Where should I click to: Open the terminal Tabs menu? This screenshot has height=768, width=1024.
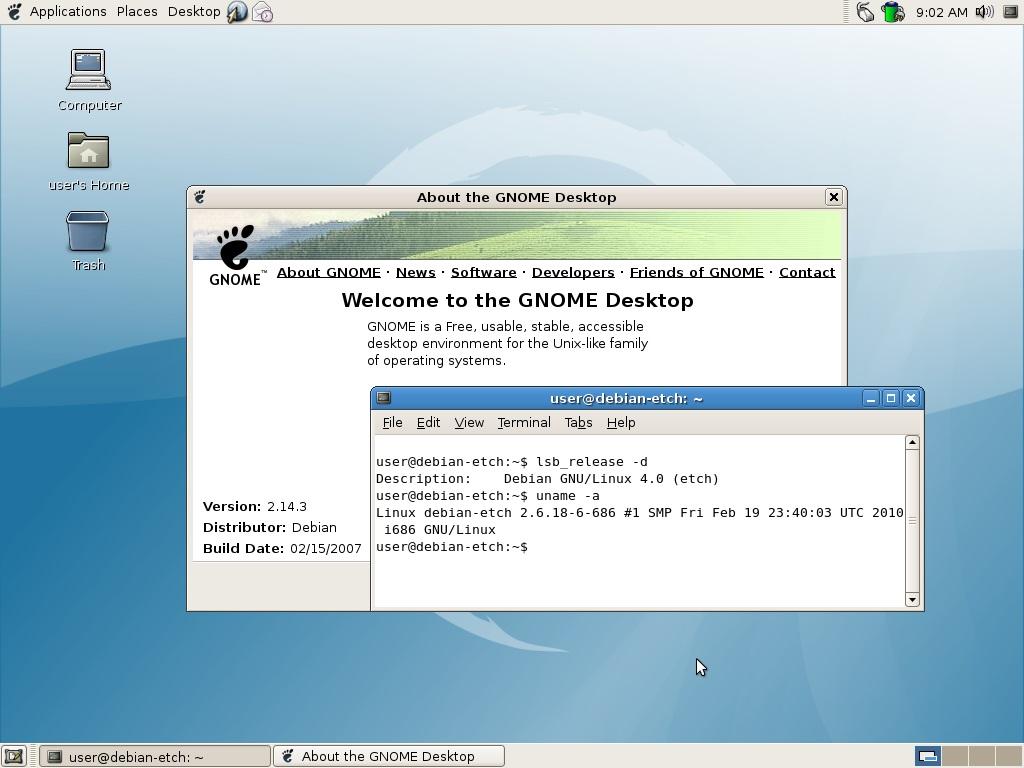click(578, 423)
